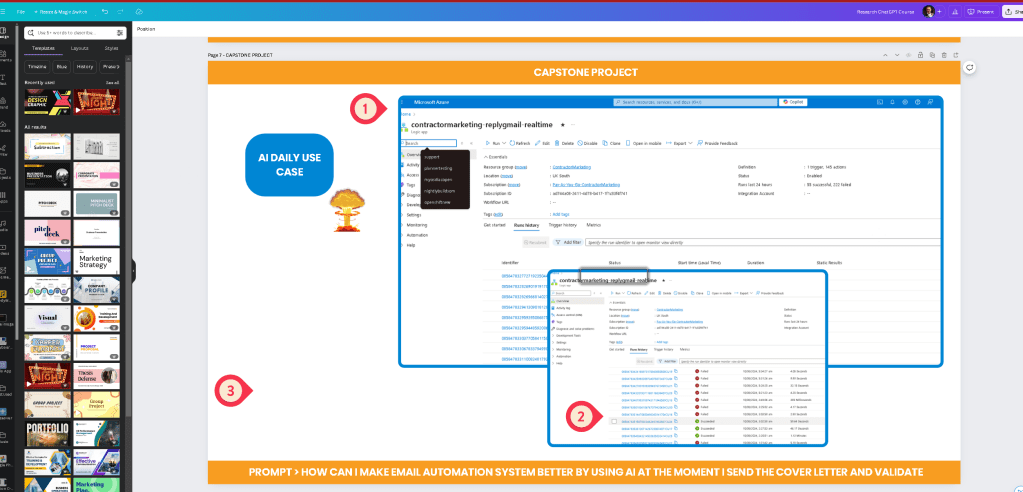
Task: Type in the template search field
Action: tap(74, 32)
